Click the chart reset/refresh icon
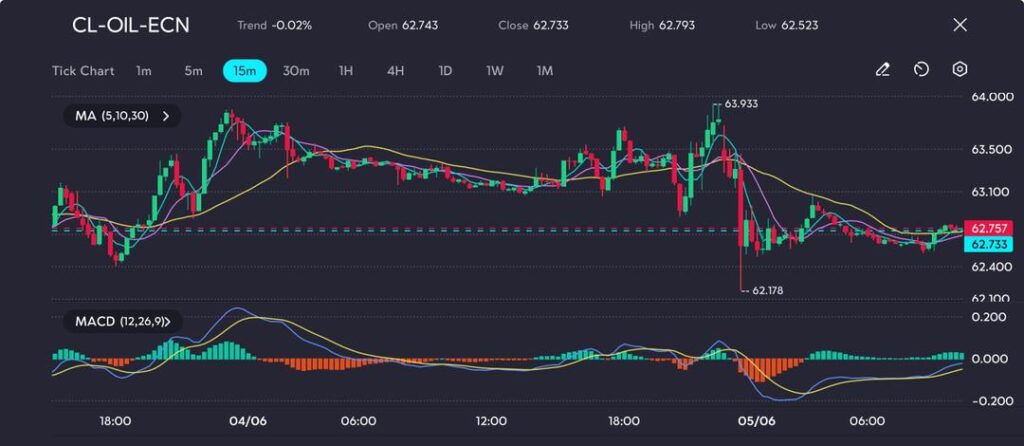Screen dimensions: 1024x446 pos(921,70)
